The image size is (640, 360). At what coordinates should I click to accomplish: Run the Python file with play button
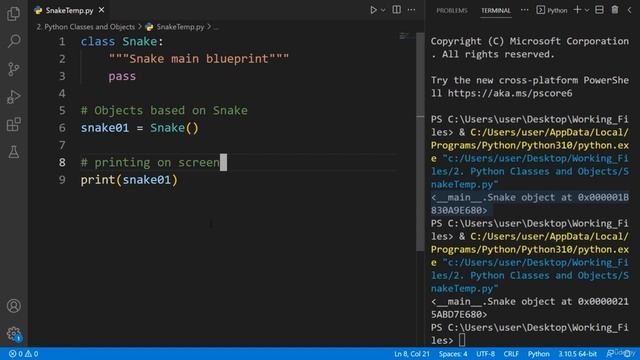[x=373, y=10]
